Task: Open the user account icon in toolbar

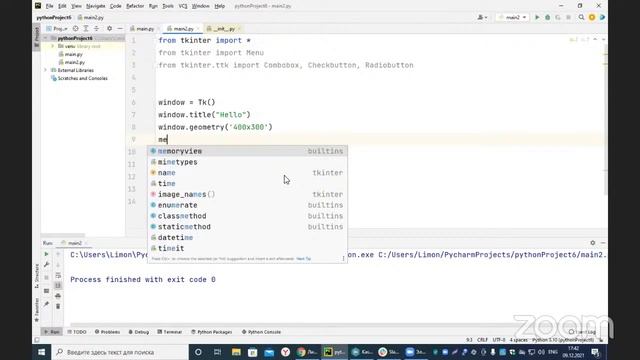Action: tap(482, 18)
